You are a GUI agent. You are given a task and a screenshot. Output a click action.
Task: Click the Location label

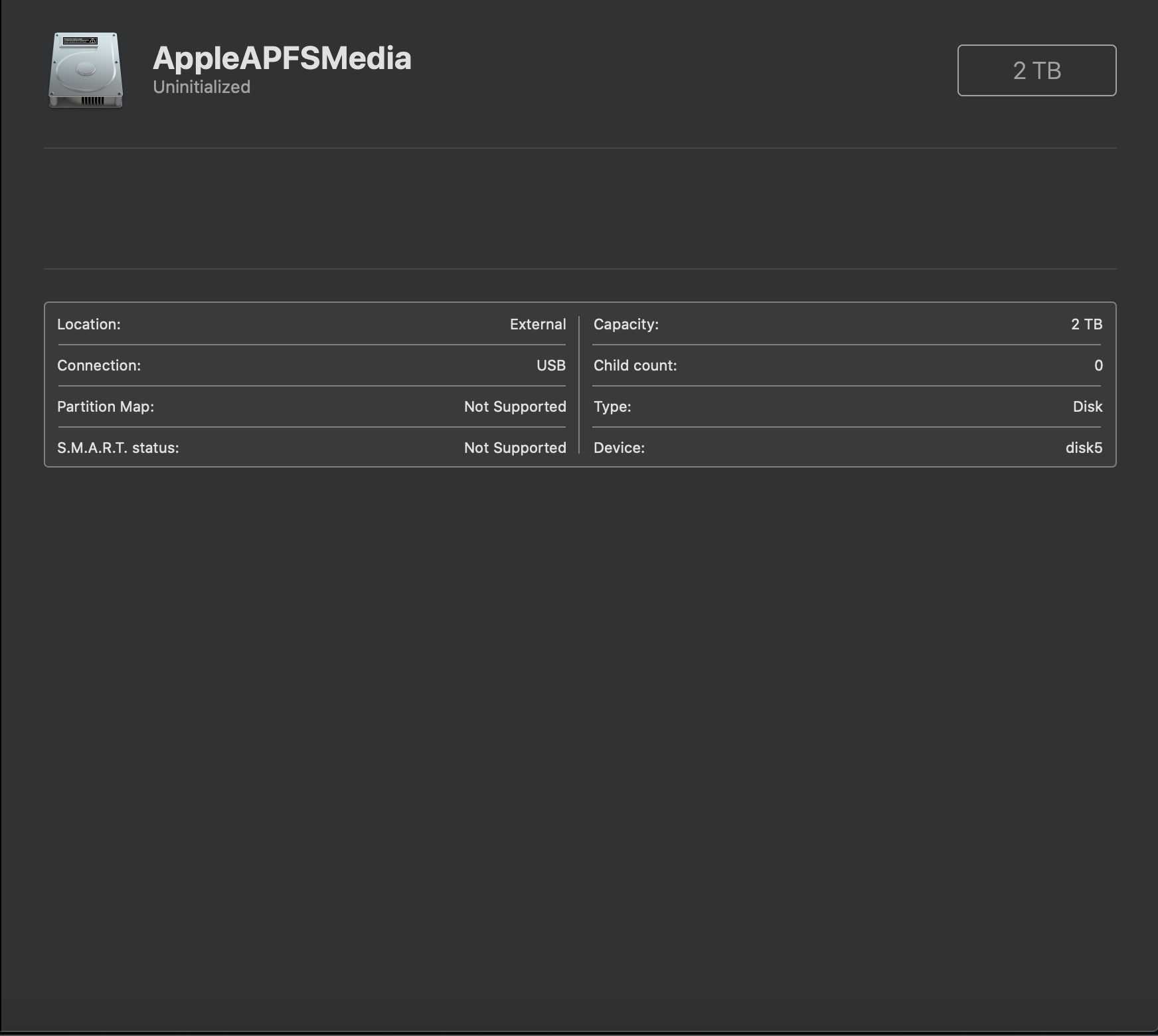[x=89, y=324]
